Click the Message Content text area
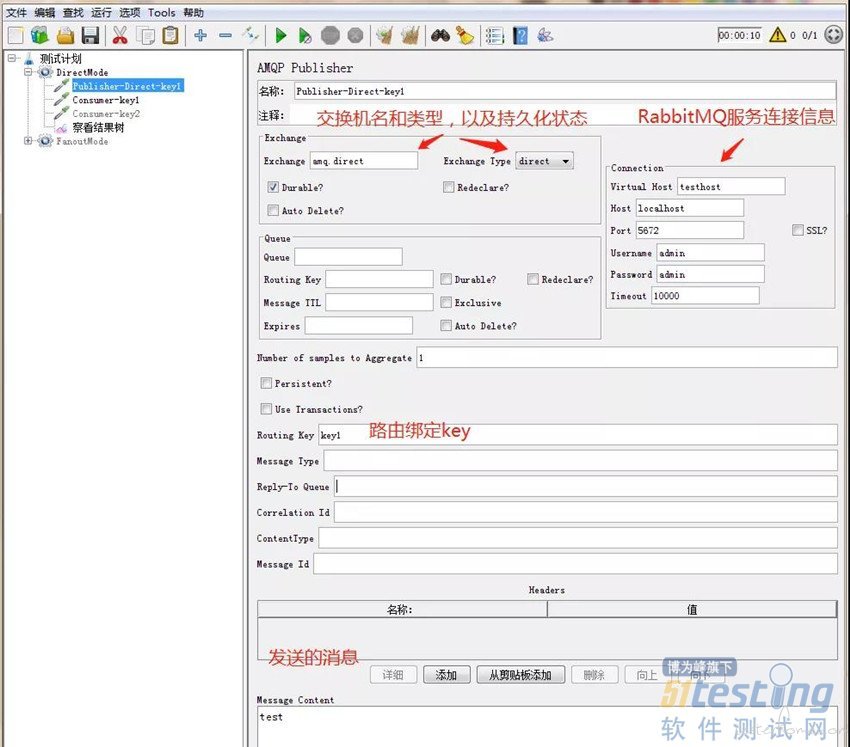 pyautogui.click(x=547, y=727)
